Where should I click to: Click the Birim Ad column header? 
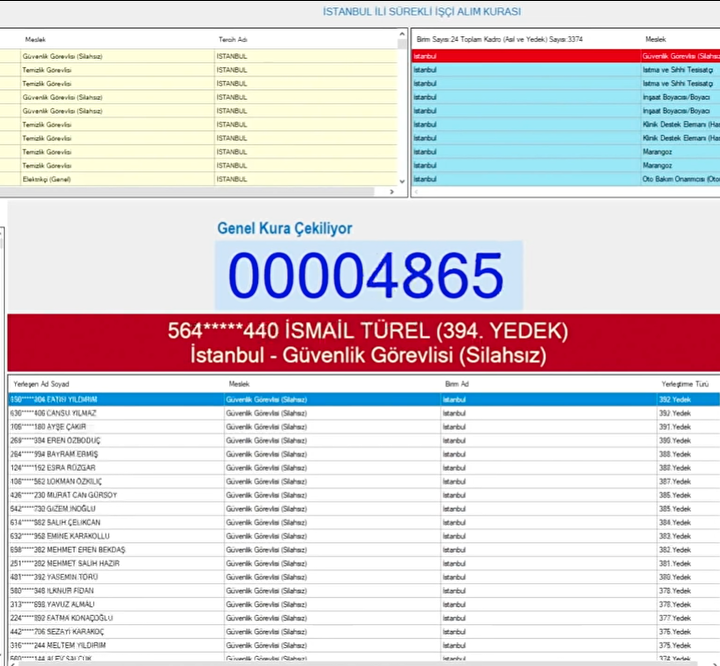click(x=456, y=384)
